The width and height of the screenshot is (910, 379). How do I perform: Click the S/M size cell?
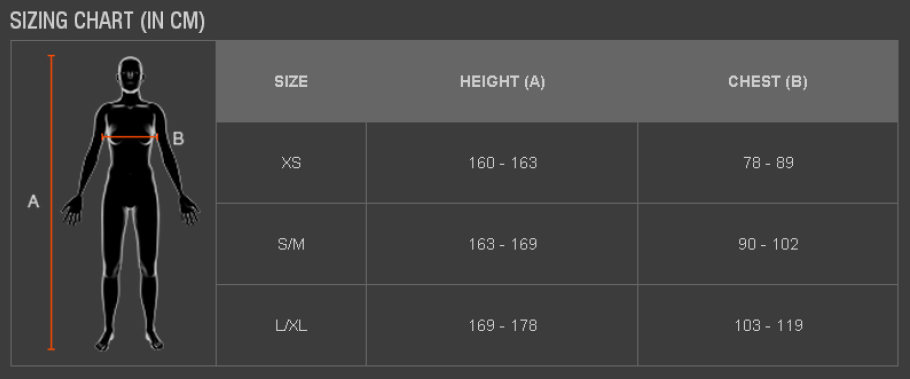tap(291, 244)
